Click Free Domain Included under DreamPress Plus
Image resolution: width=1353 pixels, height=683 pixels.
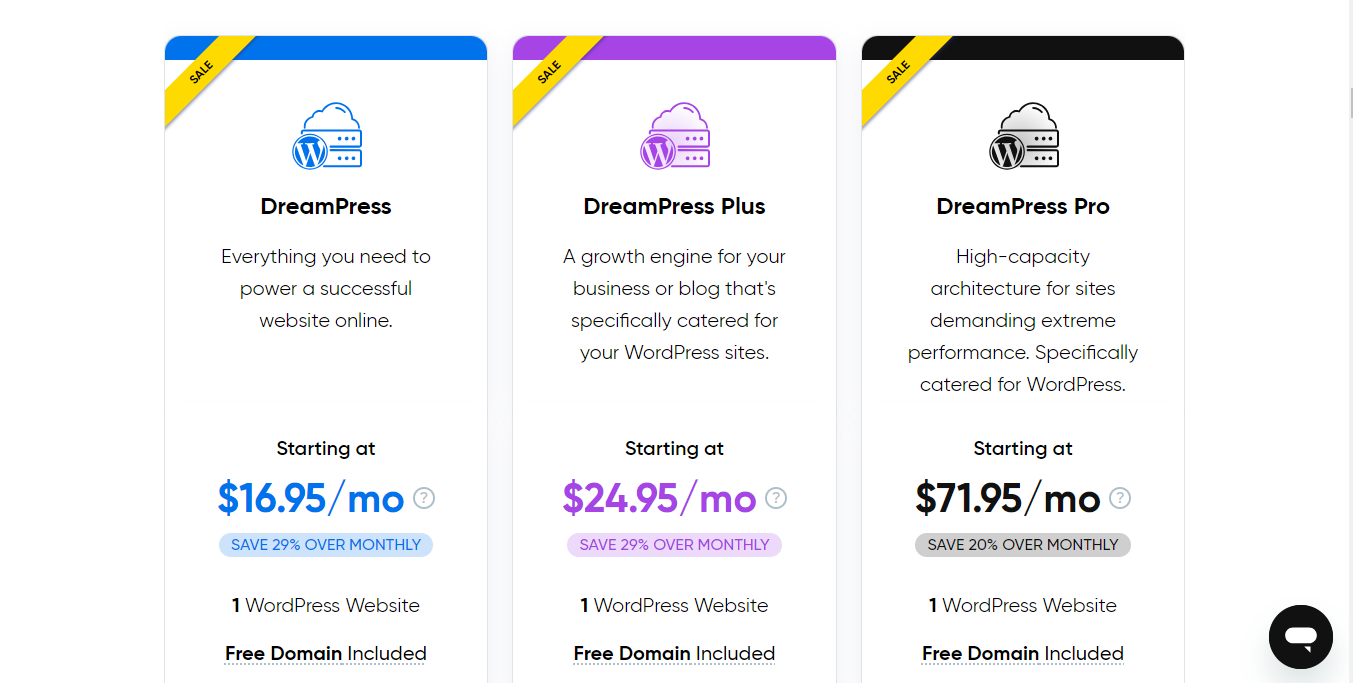coord(674,654)
